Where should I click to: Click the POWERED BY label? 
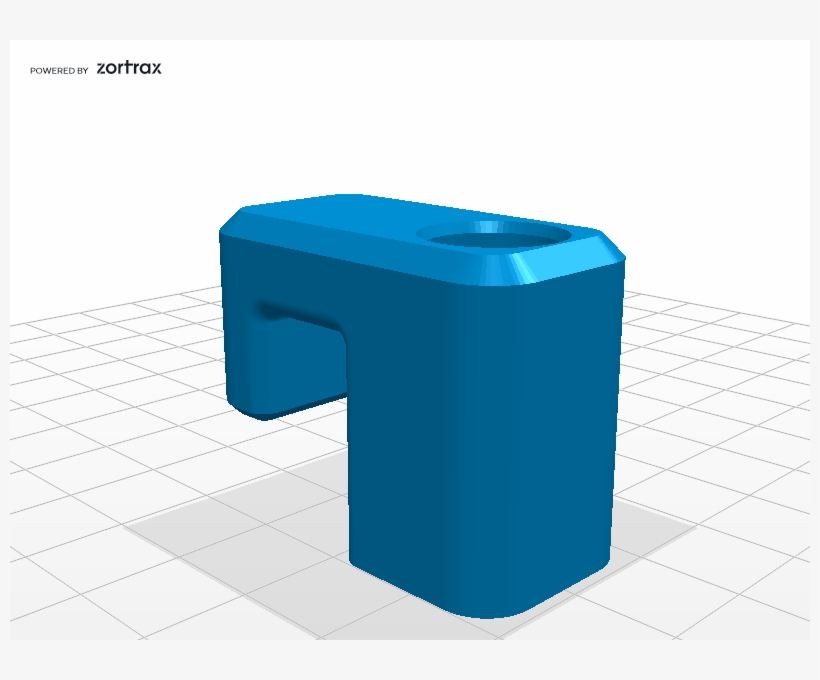pos(58,69)
